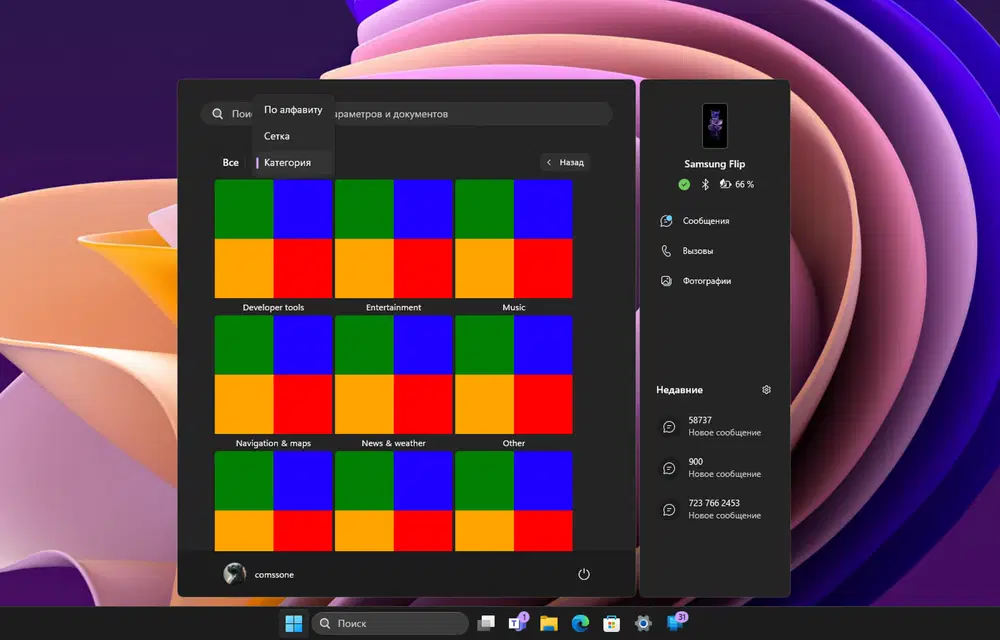This screenshot has height=640, width=1000.
Task: Choose Сетка view option
Action: click(x=293, y=136)
